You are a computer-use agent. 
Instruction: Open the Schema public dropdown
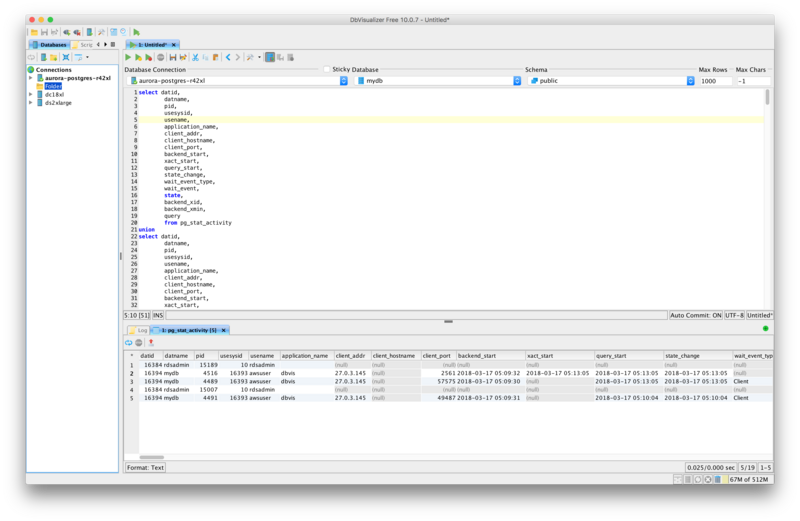pos(611,81)
